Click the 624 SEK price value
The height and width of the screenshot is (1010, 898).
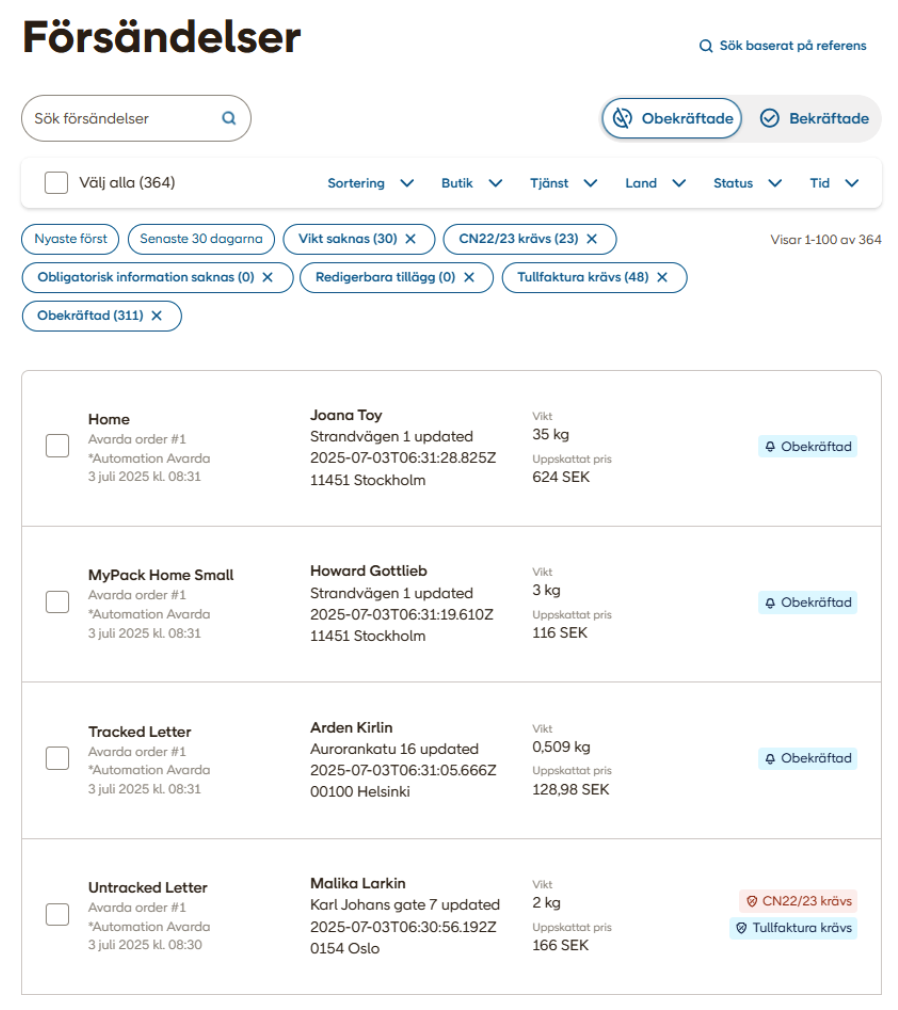pyautogui.click(x=560, y=477)
